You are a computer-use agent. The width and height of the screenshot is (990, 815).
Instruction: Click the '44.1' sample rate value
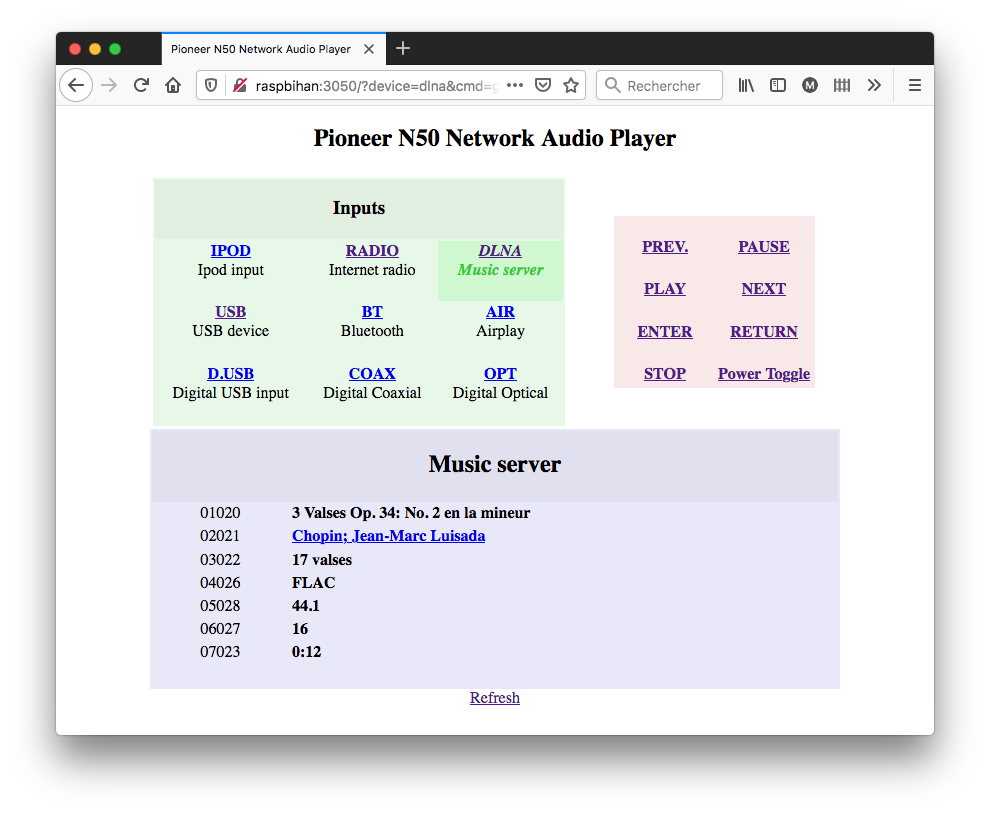pos(306,606)
